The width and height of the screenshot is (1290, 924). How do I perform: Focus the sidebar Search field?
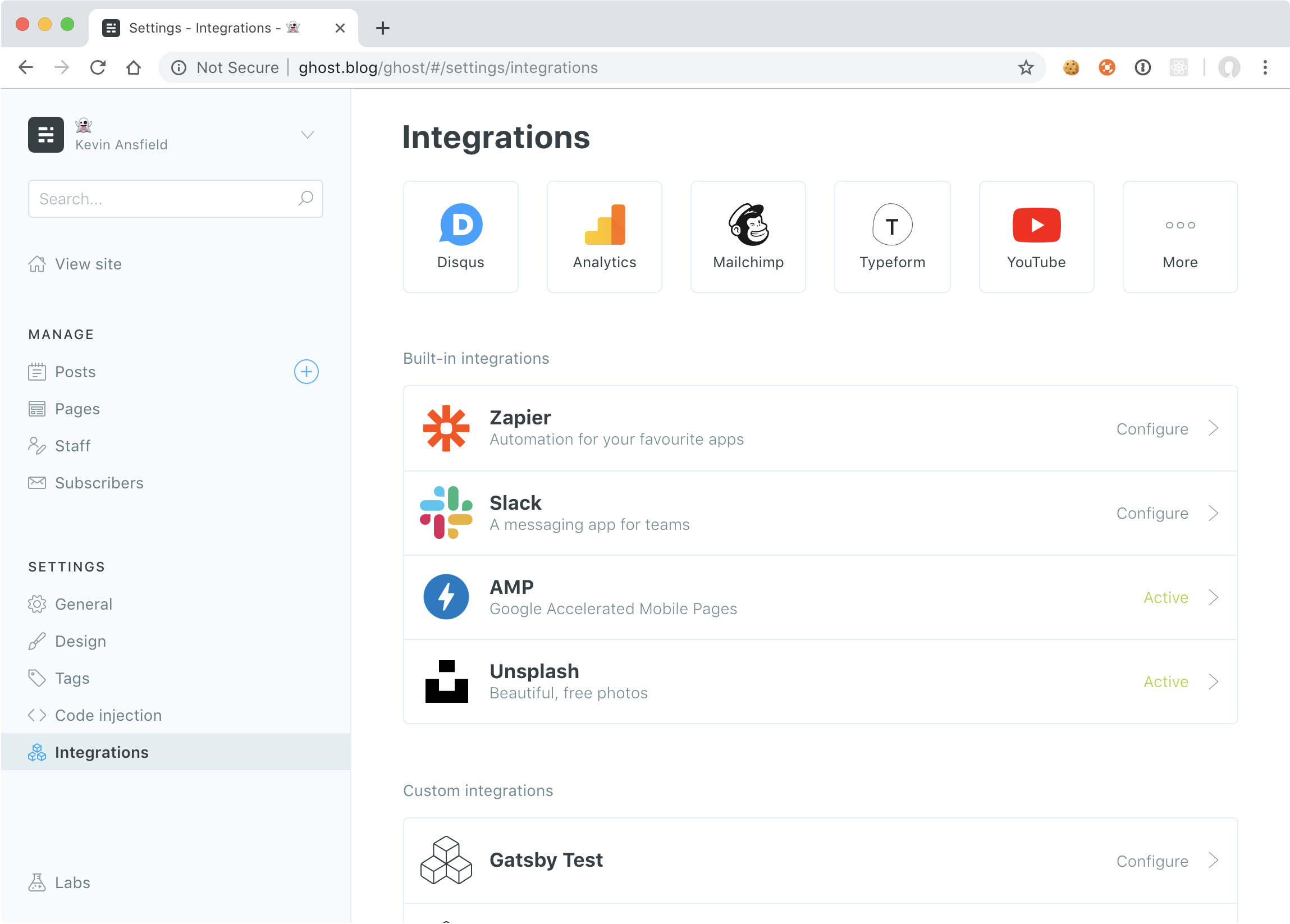pyautogui.click(x=165, y=199)
